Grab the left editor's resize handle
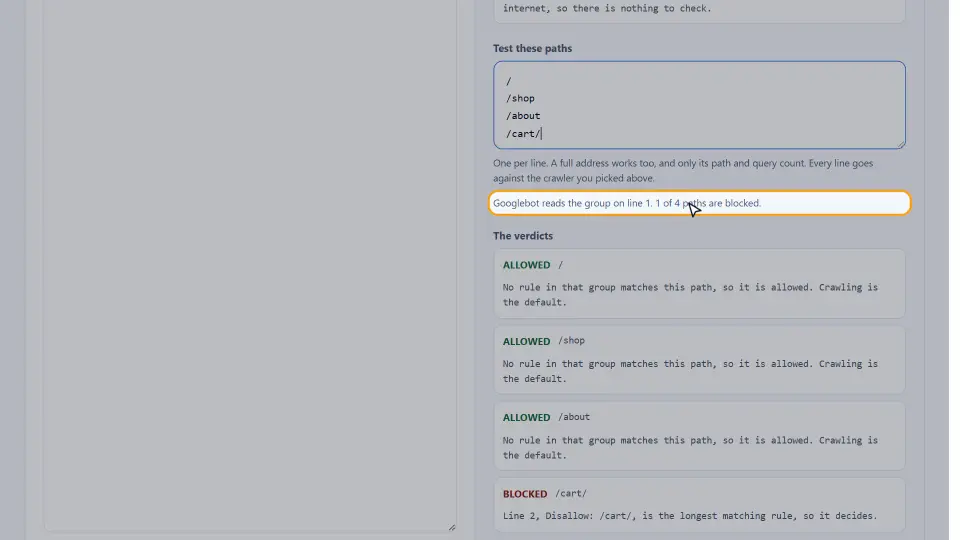Viewport: 960px width, 540px height. [x=452, y=527]
